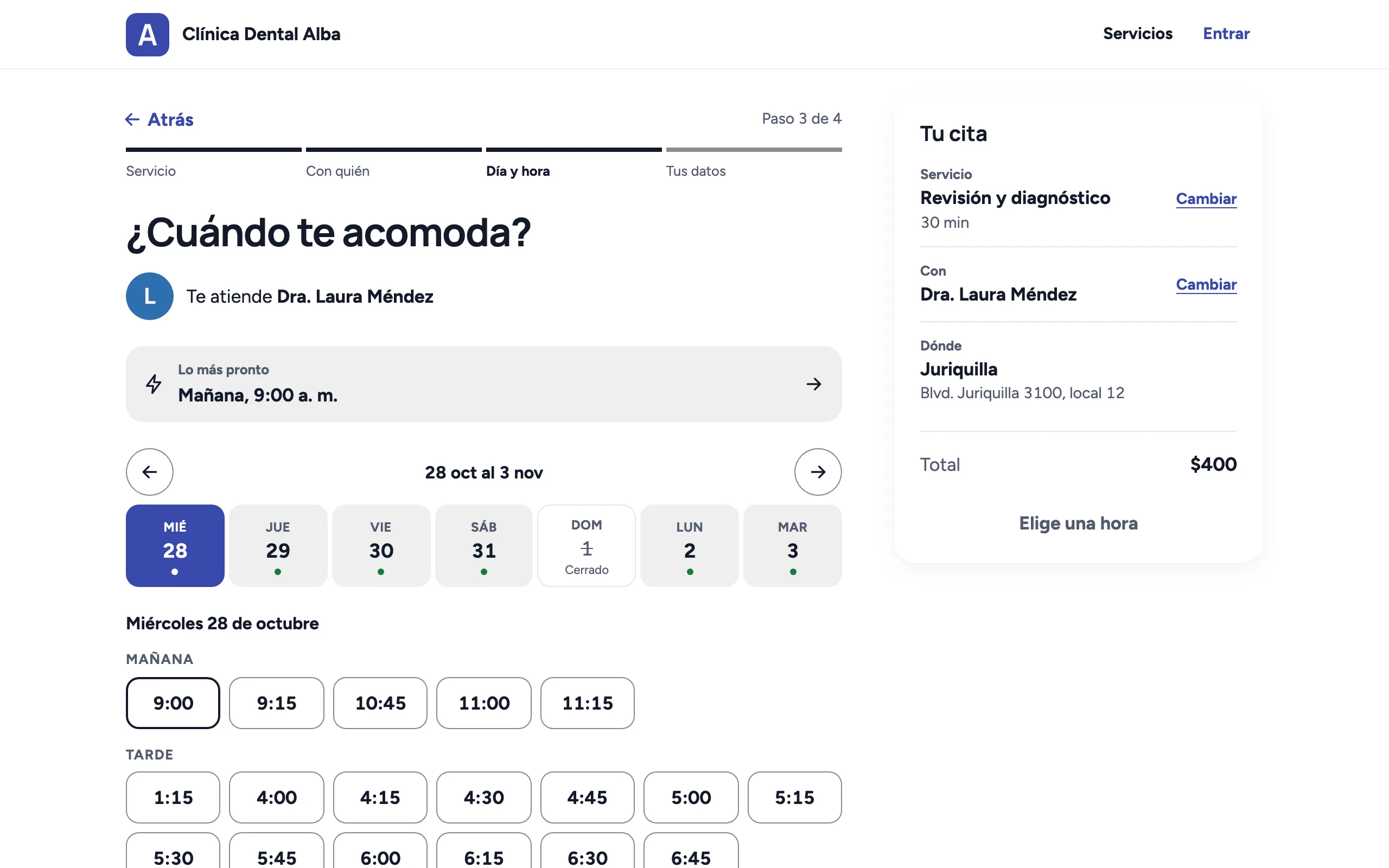1389x868 pixels.
Task: Change the selected service via Cambiar
Action: point(1206,199)
